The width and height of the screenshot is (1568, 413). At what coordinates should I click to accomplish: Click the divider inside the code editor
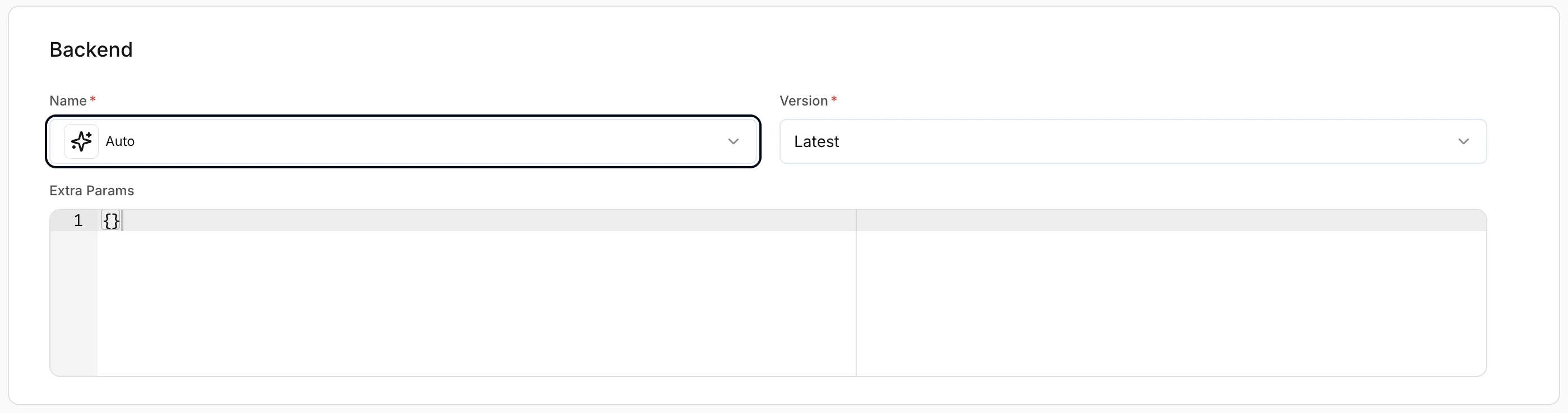856,292
